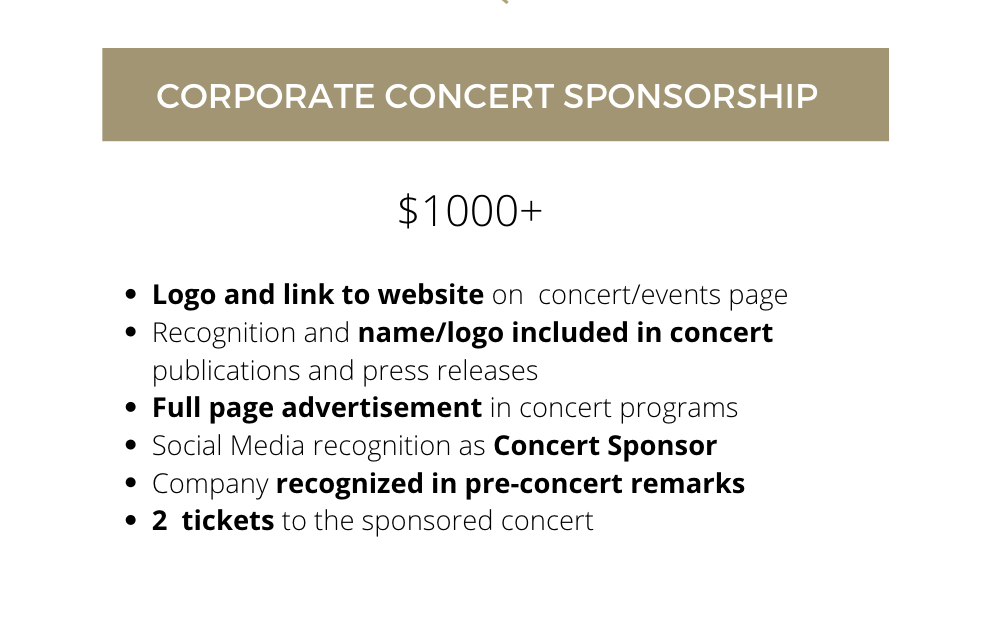
Task: Click the Corporate Concert Sponsorship banner heading
Action: [x=487, y=96]
